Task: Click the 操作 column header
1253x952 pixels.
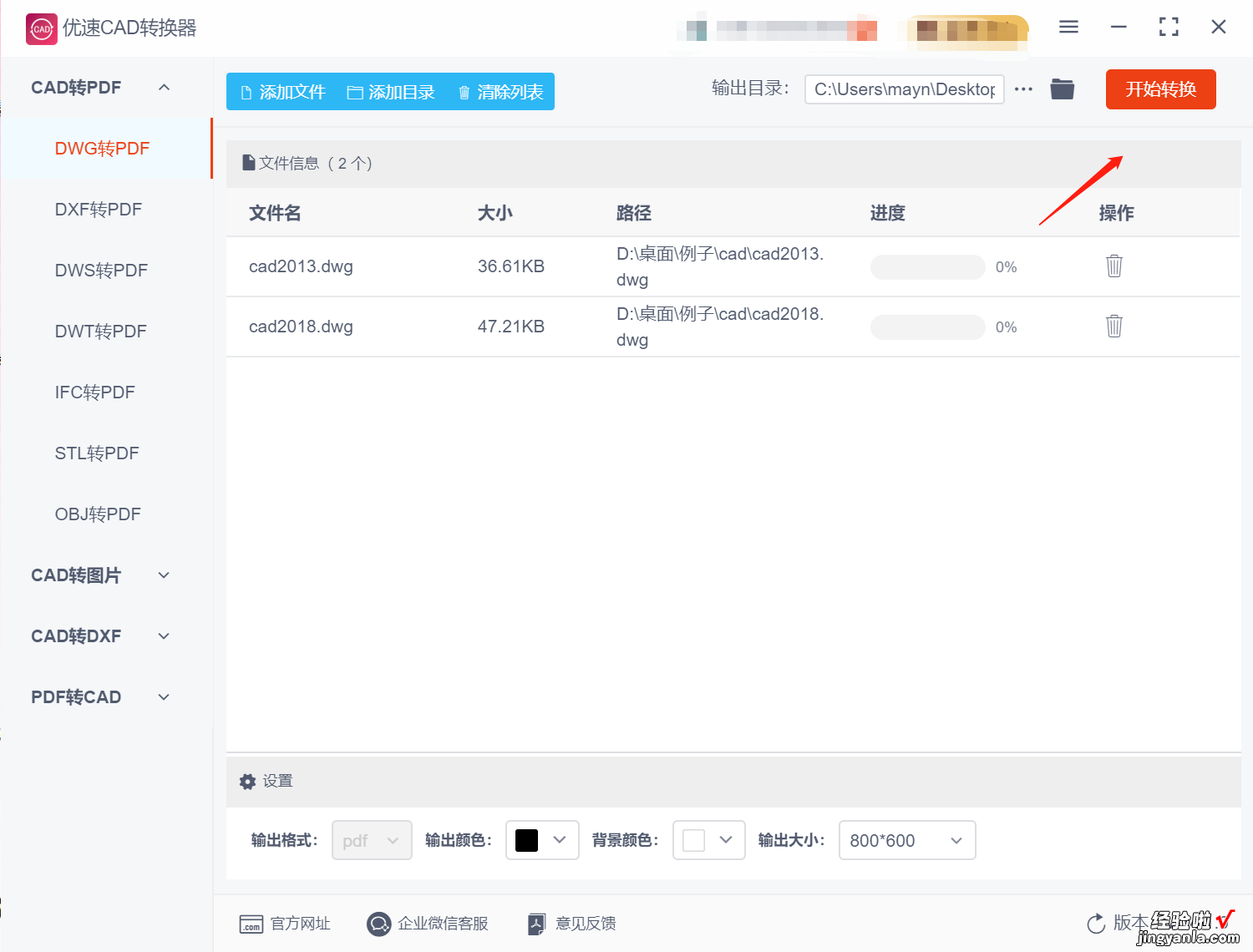Action: click(1116, 213)
